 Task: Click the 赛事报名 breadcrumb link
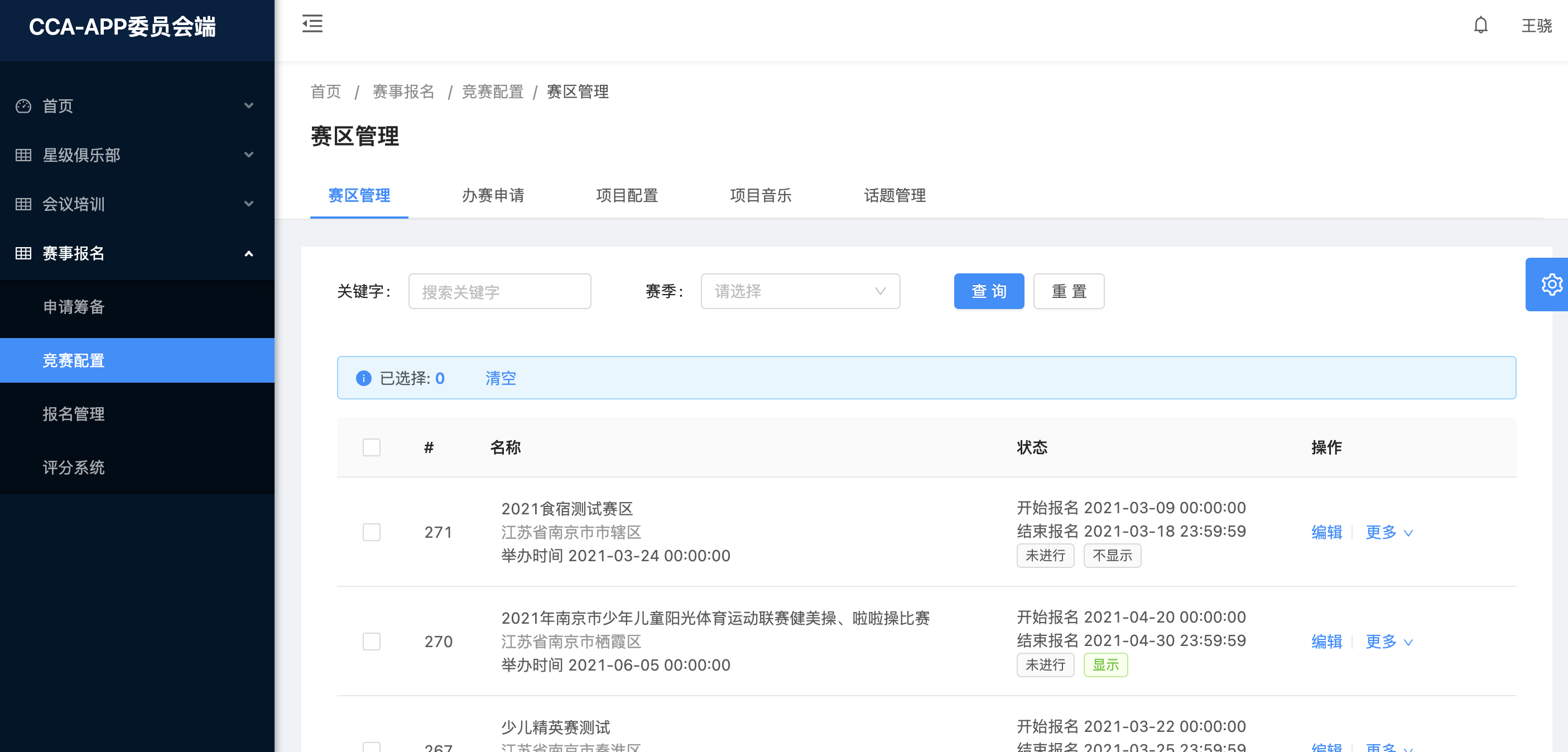(403, 91)
